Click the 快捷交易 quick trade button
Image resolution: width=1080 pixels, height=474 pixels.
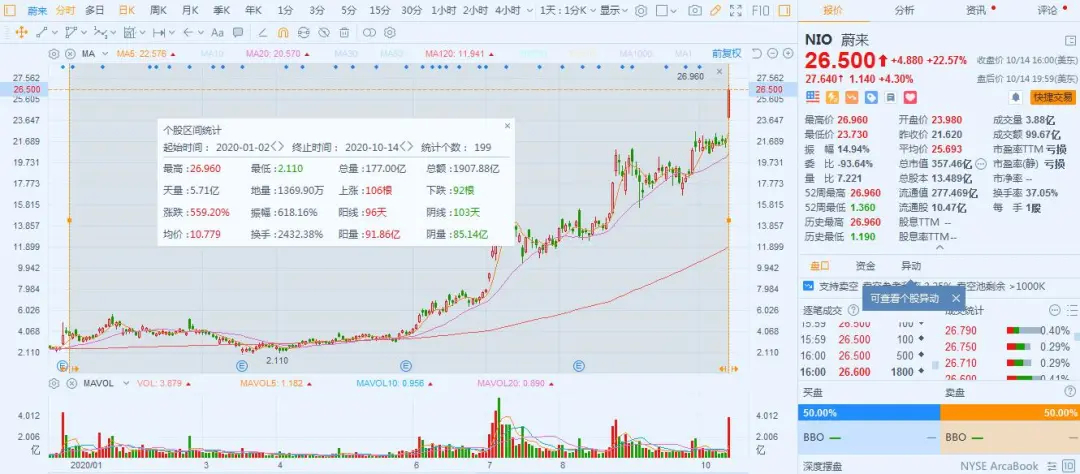pos(1053,97)
